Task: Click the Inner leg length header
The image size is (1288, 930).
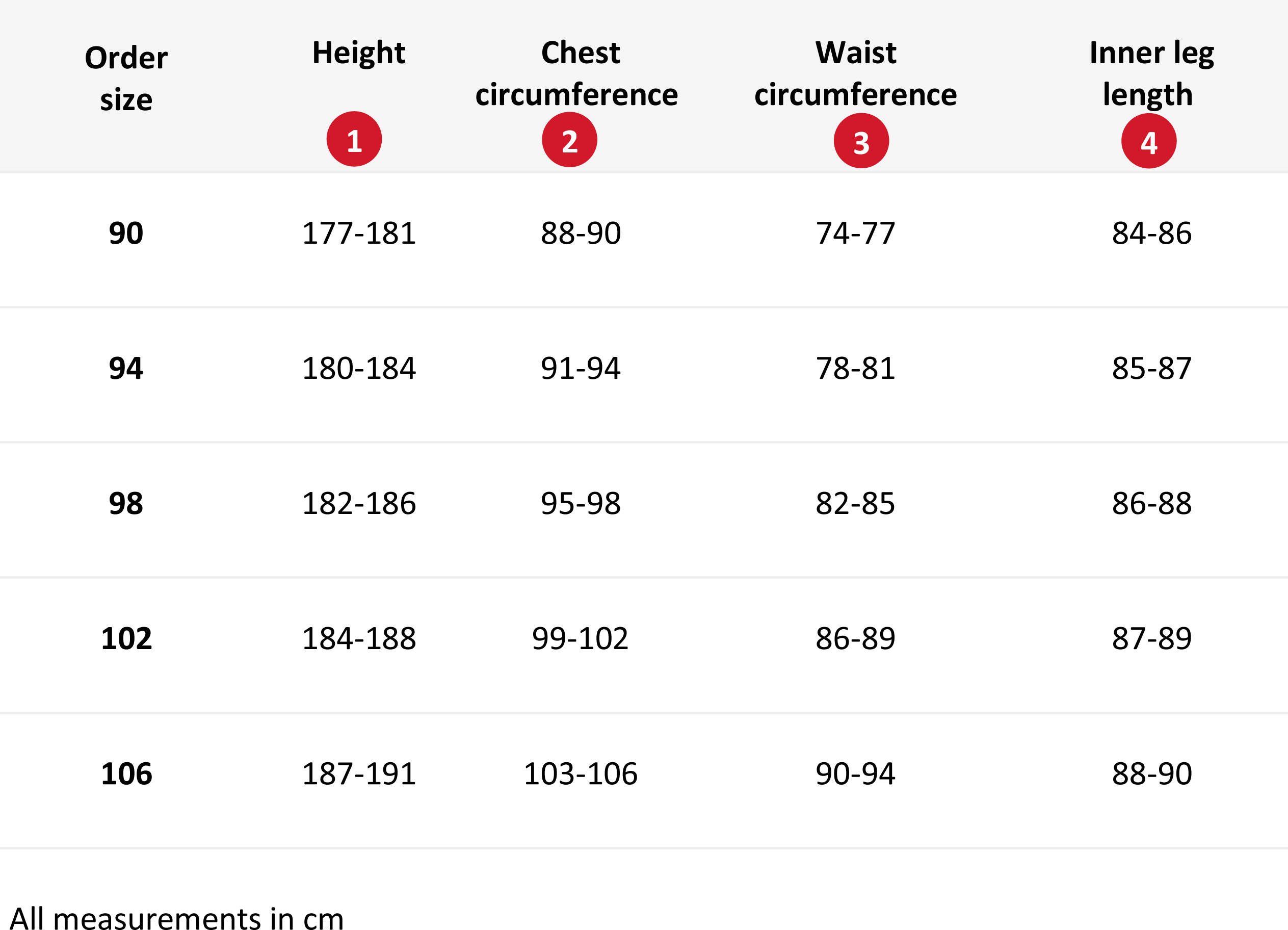Action: [1151, 73]
